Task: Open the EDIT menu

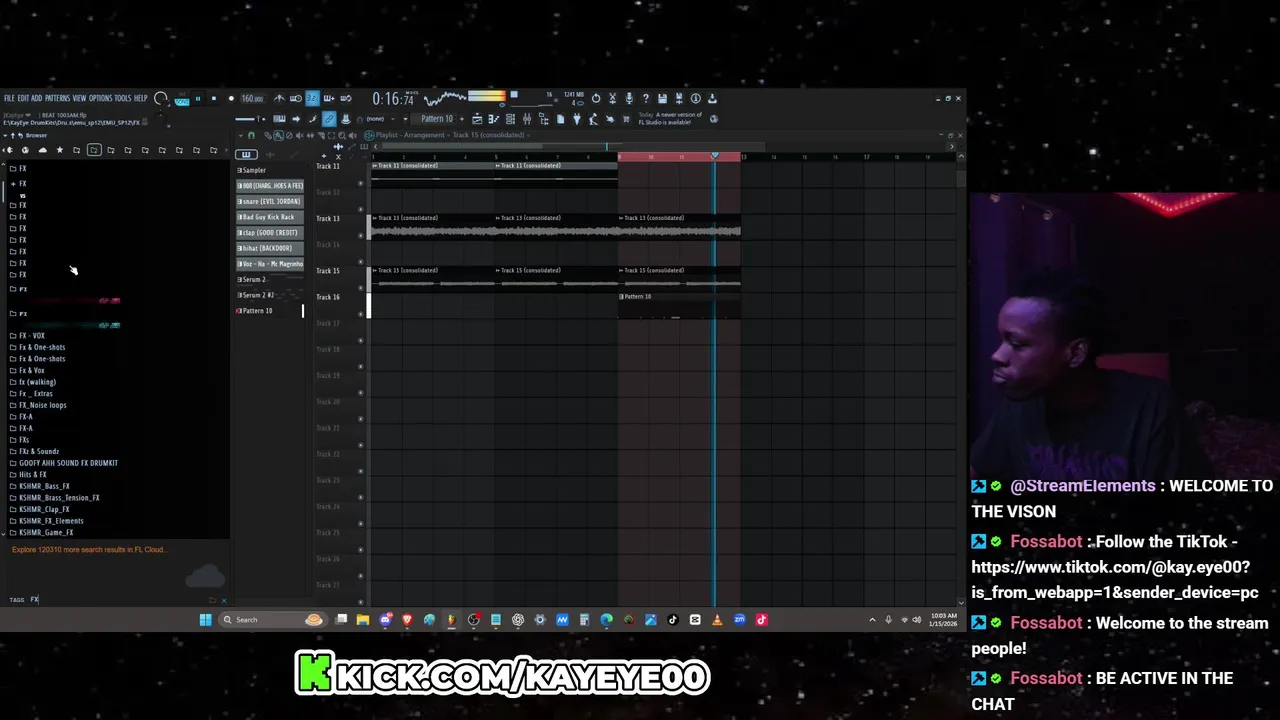Action: click(23, 98)
